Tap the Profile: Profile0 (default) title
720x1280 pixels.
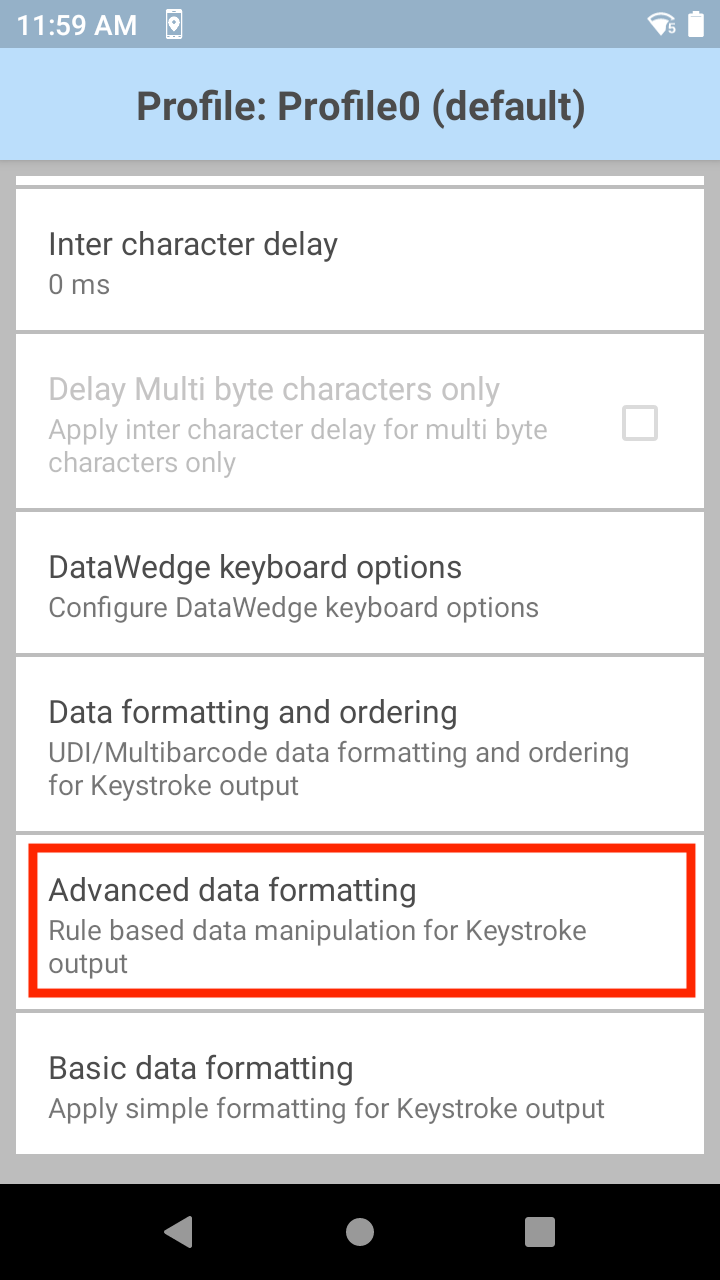360,105
